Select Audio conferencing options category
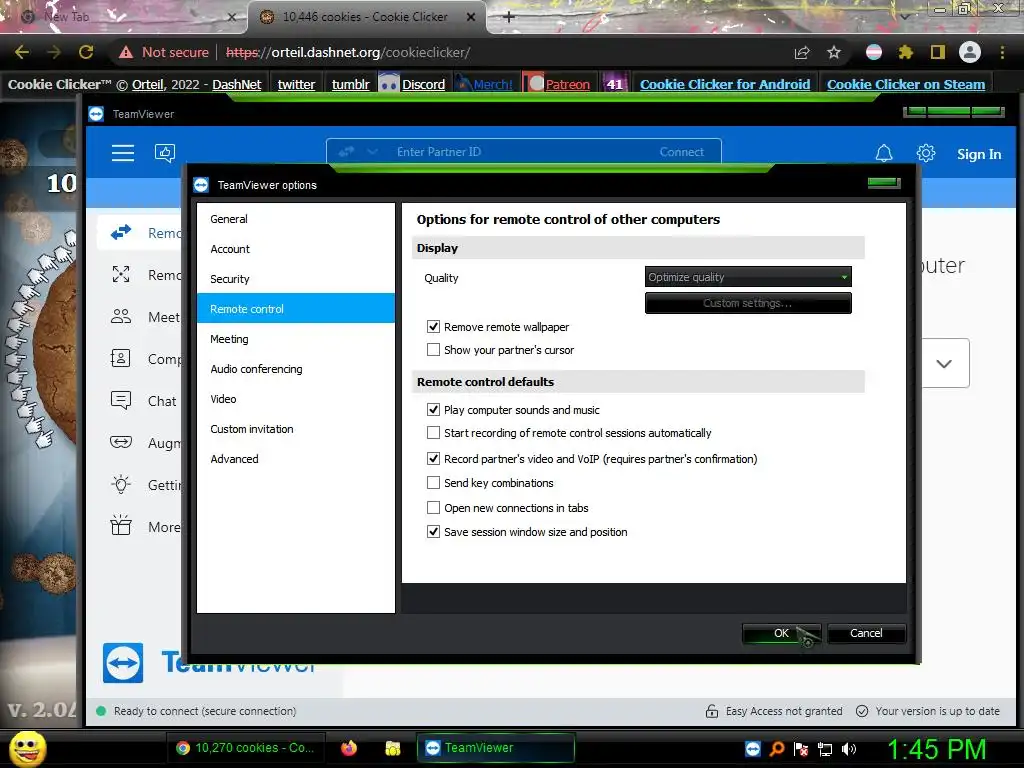1024x768 pixels. pyautogui.click(x=295, y=369)
